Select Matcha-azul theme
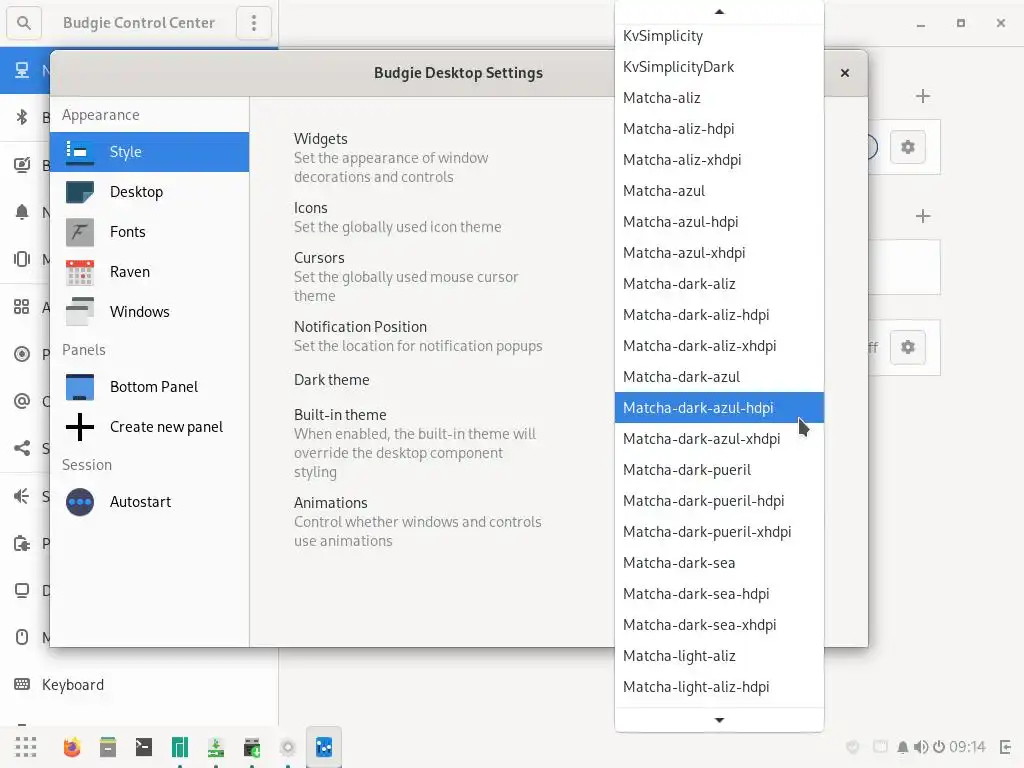The width and height of the screenshot is (1024, 768). (719, 191)
